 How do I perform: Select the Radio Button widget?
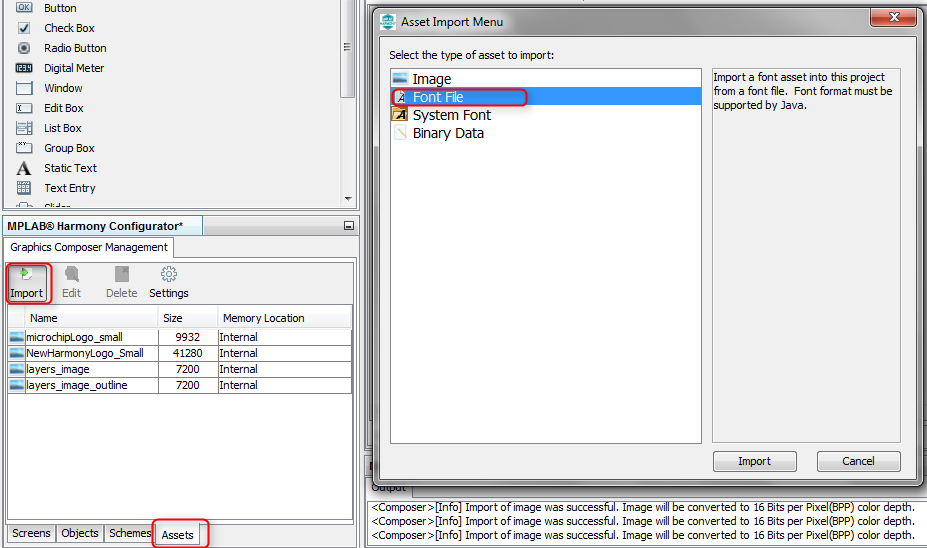(75, 48)
